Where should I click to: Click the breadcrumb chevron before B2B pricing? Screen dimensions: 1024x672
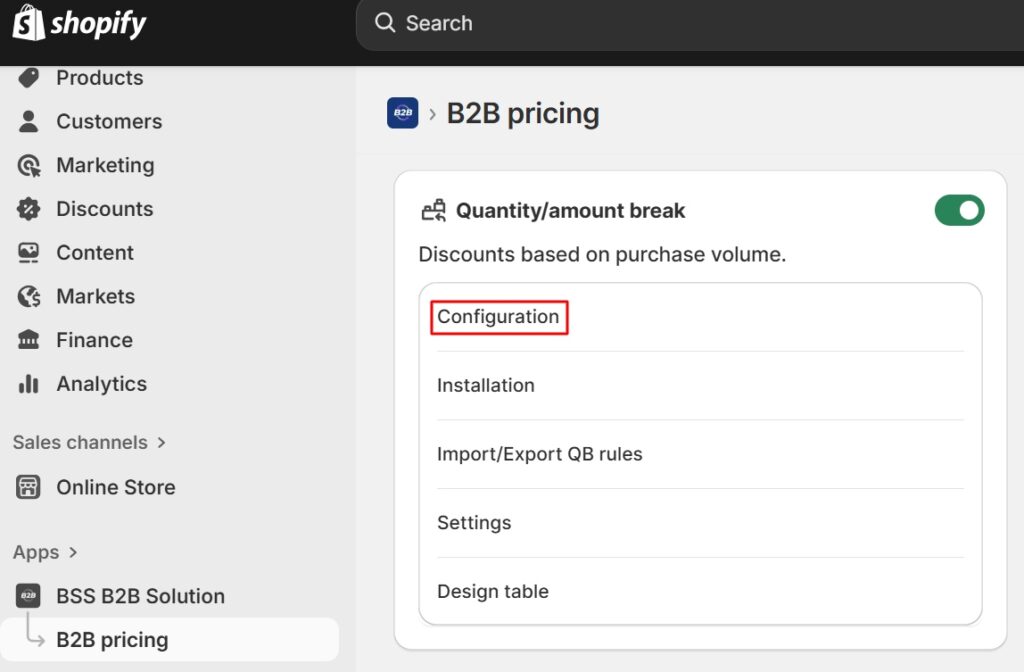pyautogui.click(x=432, y=114)
